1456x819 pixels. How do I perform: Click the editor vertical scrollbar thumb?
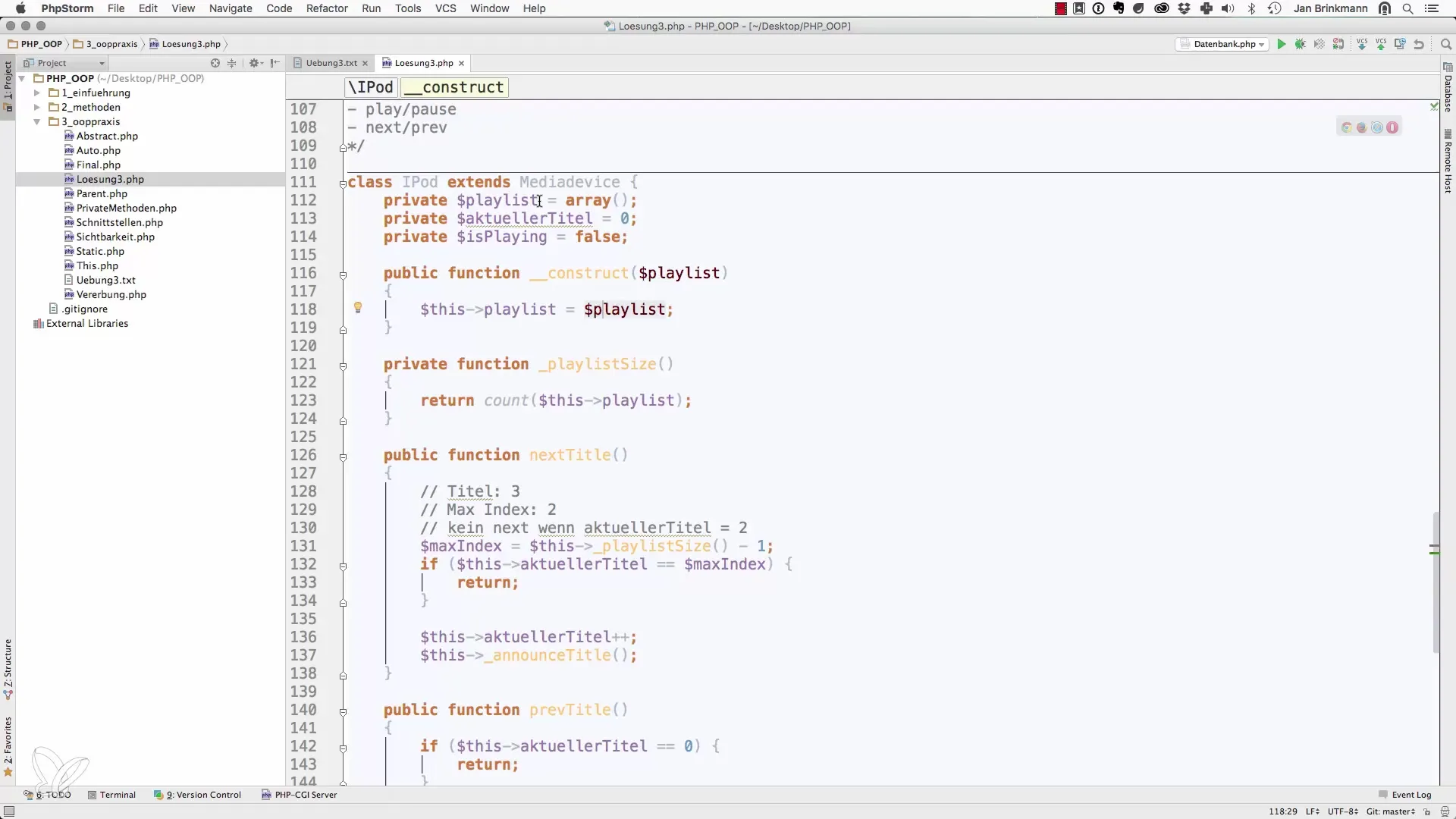point(1436,582)
